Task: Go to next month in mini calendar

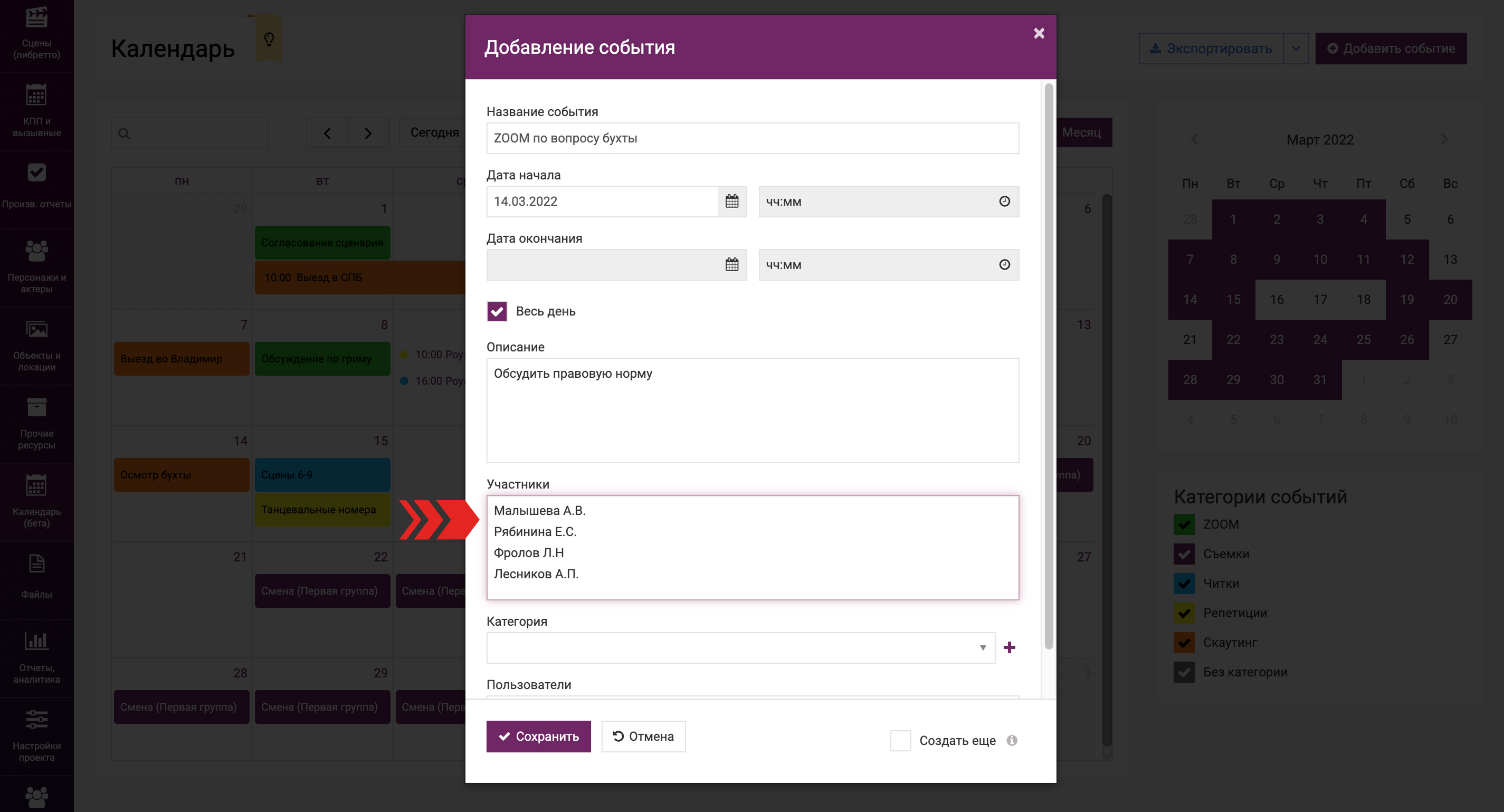Action: tap(1444, 139)
